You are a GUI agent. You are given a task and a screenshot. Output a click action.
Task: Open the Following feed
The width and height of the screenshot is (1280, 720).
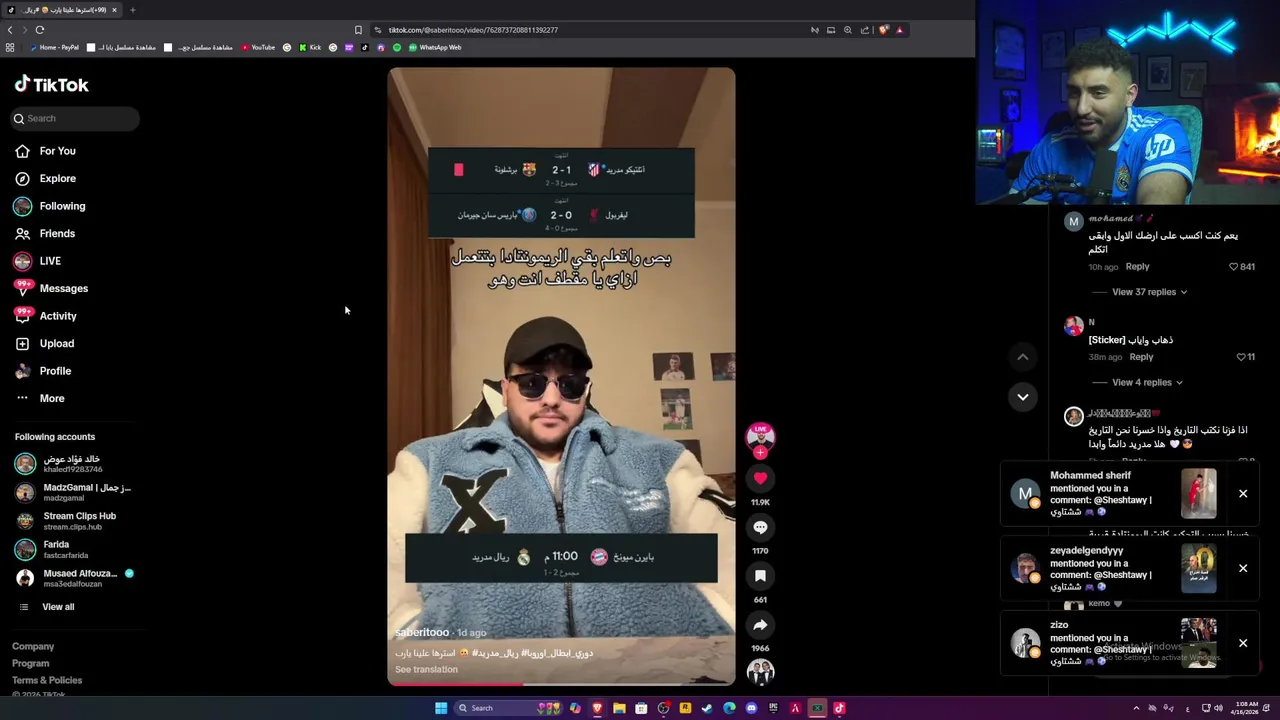[x=50, y=206]
